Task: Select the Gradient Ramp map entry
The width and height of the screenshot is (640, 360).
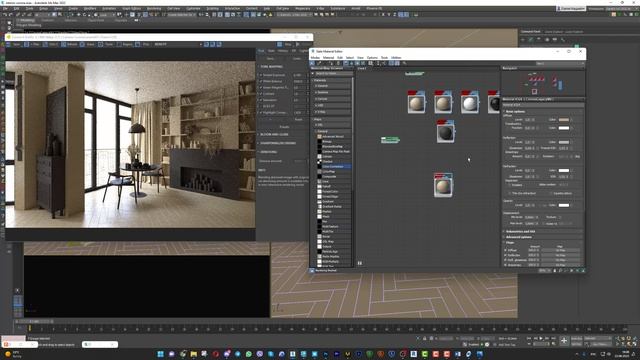Action: 333,206
